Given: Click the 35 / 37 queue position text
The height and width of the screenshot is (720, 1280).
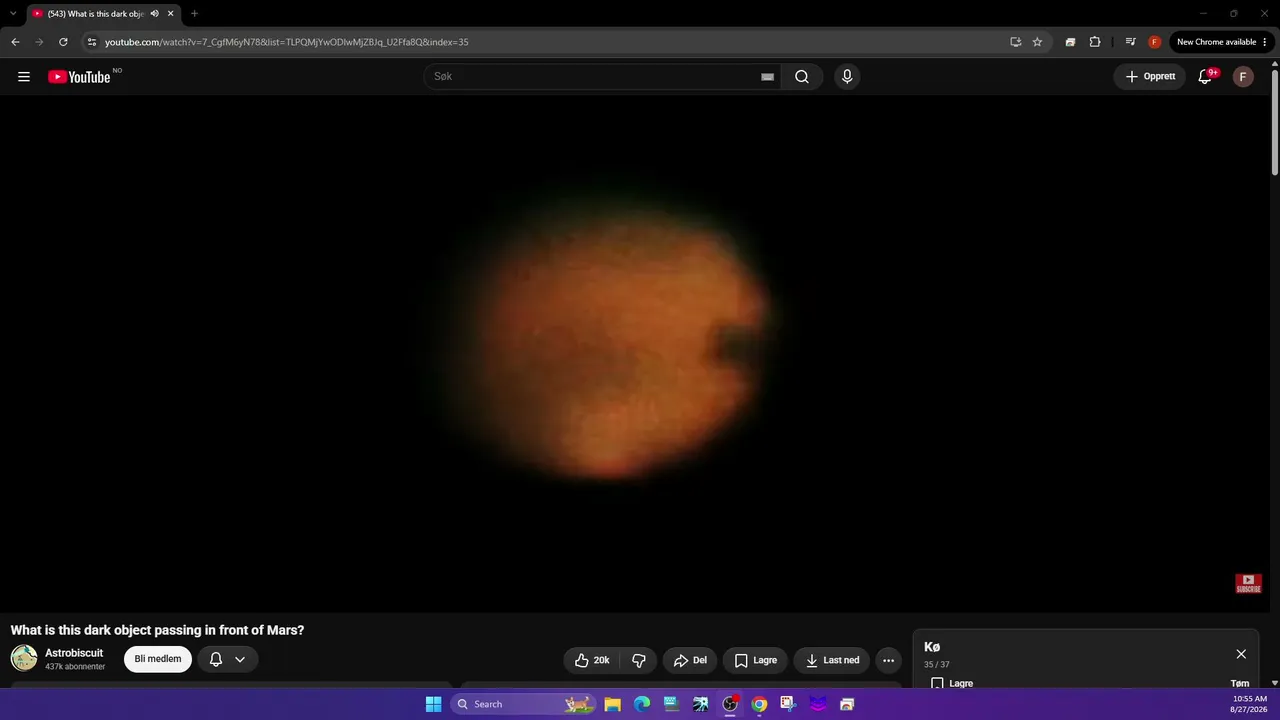Looking at the screenshot, I should (x=937, y=665).
